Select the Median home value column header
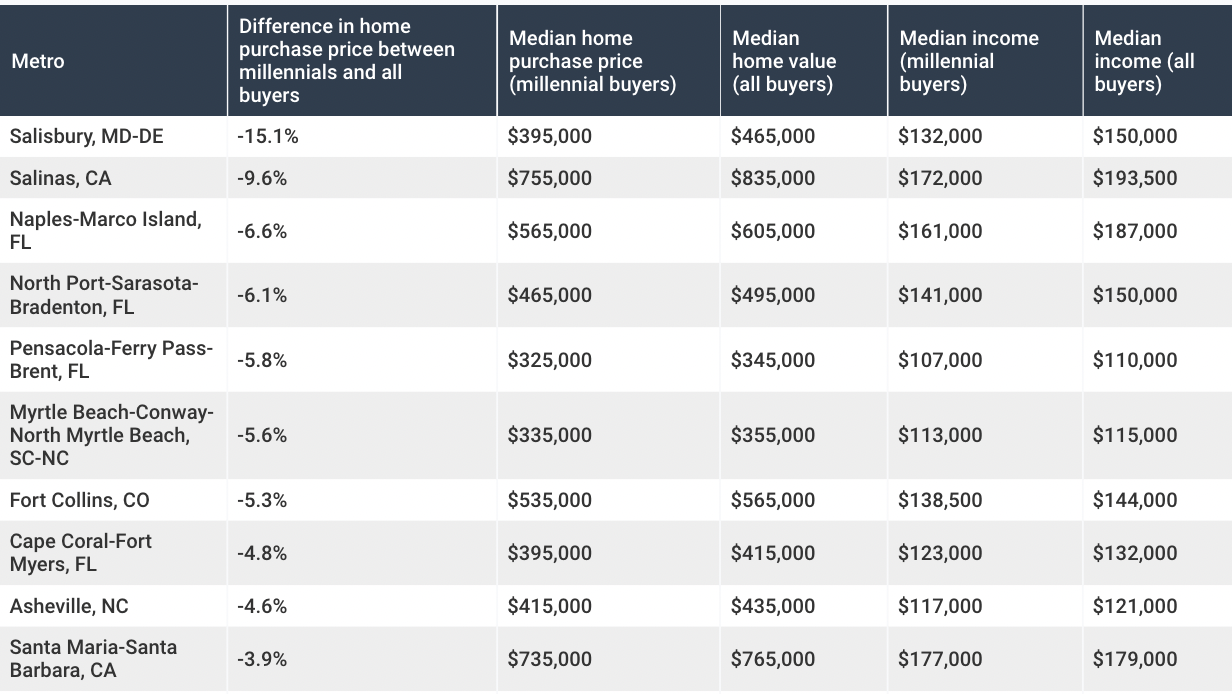The image size is (1232, 694). click(783, 61)
